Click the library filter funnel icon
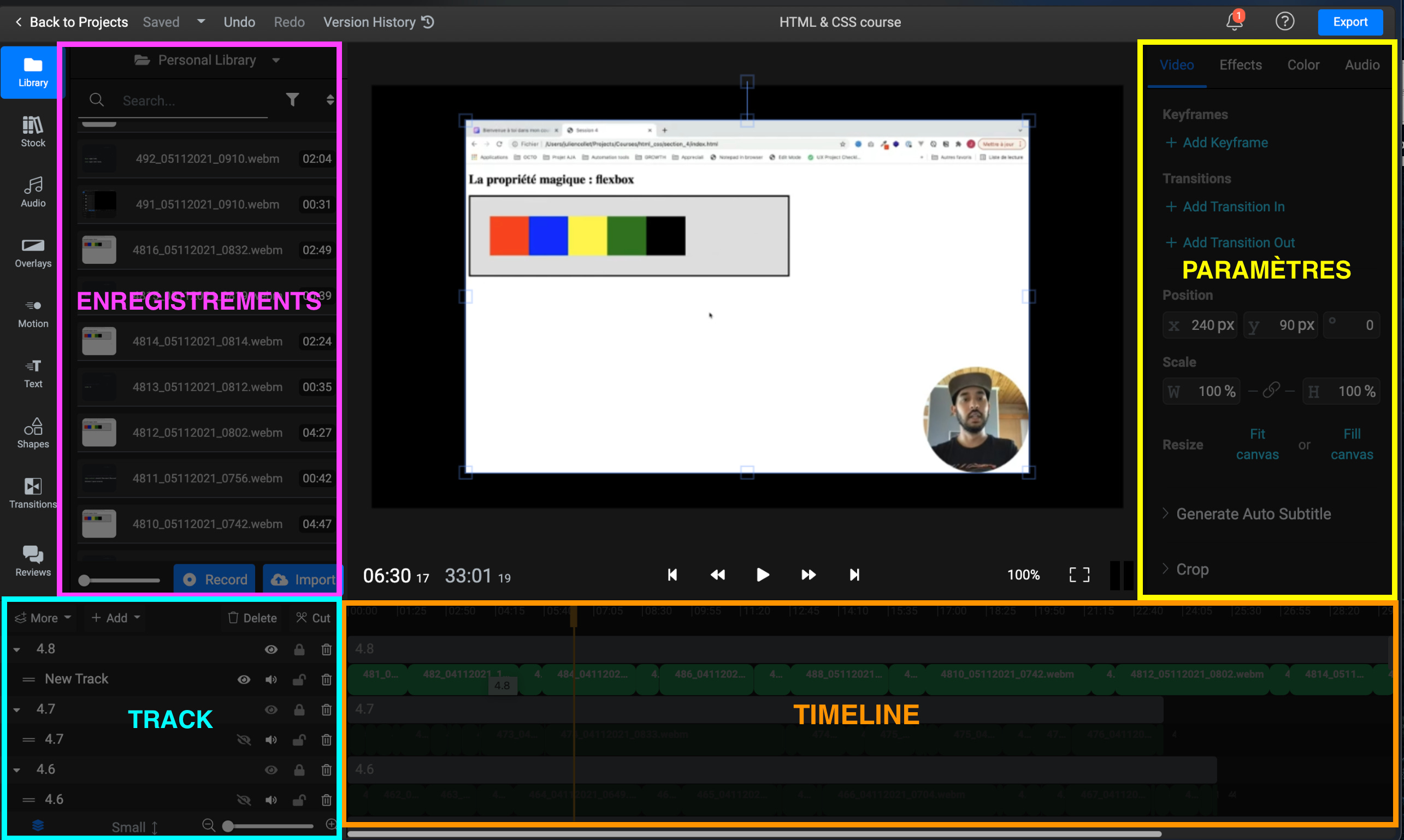Viewport: 1404px width, 840px height. coord(292,100)
